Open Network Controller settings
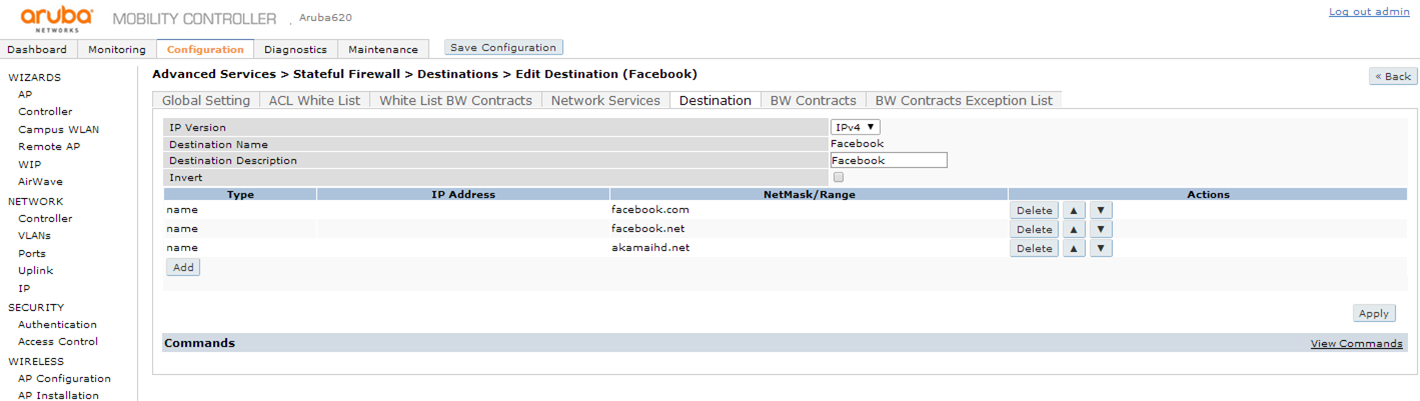The height and width of the screenshot is (401, 1420). pos(45,218)
